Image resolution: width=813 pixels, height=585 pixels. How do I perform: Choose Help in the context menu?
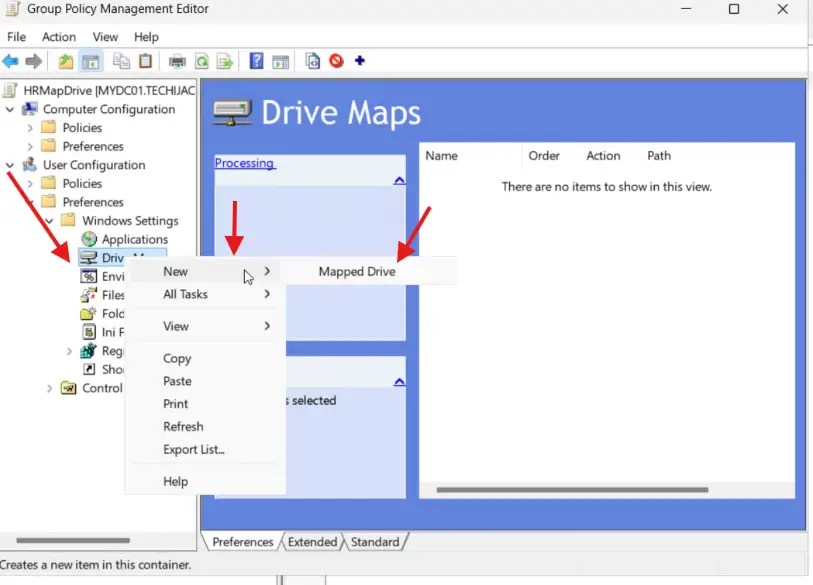pyautogui.click(x=205, y=482)
